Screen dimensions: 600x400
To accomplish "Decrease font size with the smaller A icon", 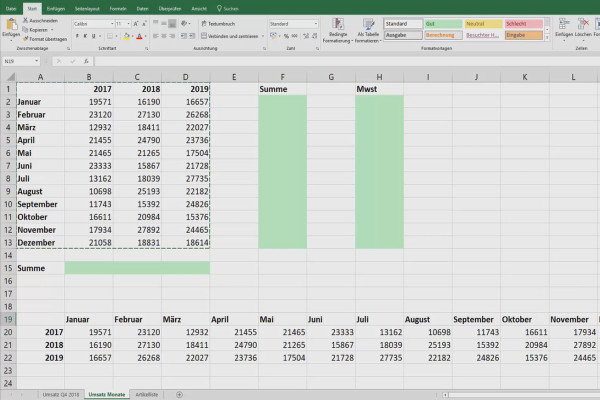I will point(144,24).
